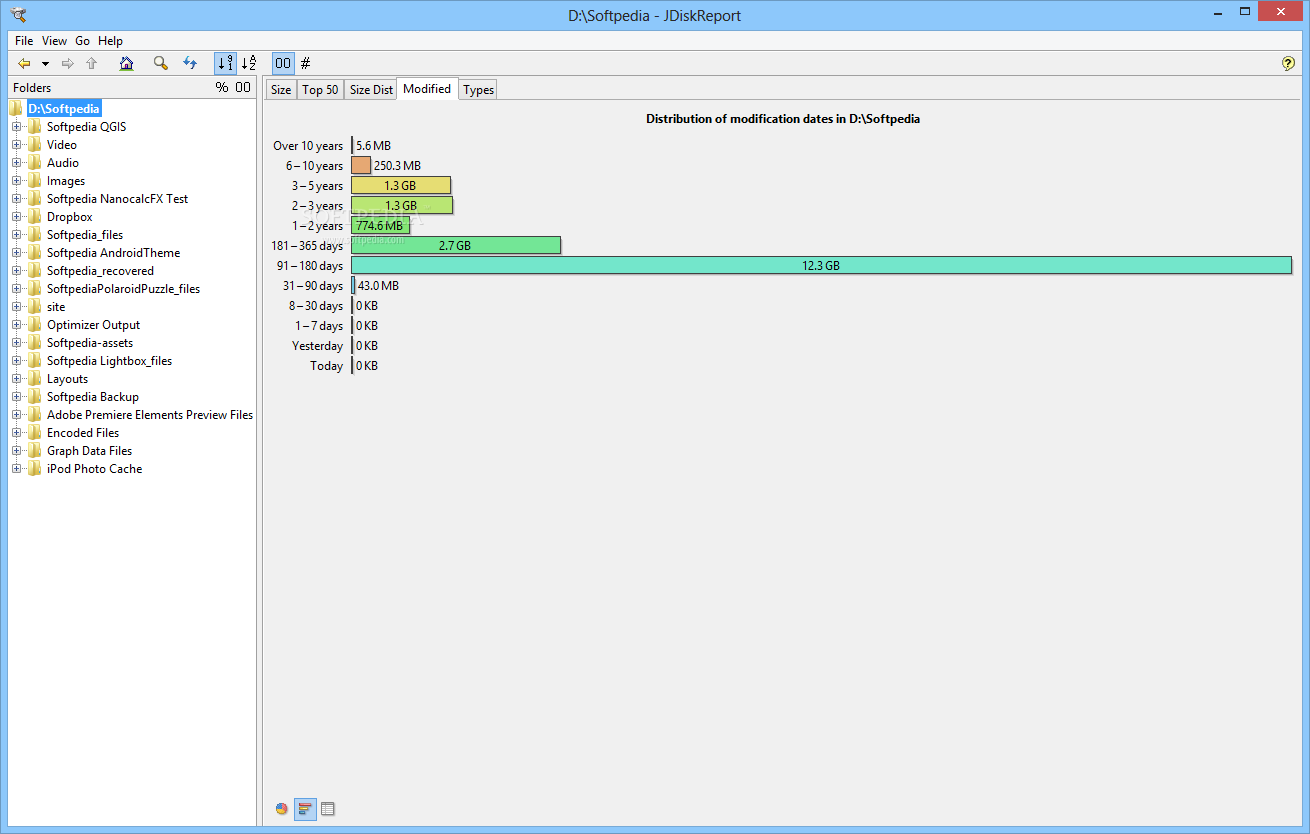Expand the Layouts folder node
The image size is (1310, 834).
pos(16,379)
